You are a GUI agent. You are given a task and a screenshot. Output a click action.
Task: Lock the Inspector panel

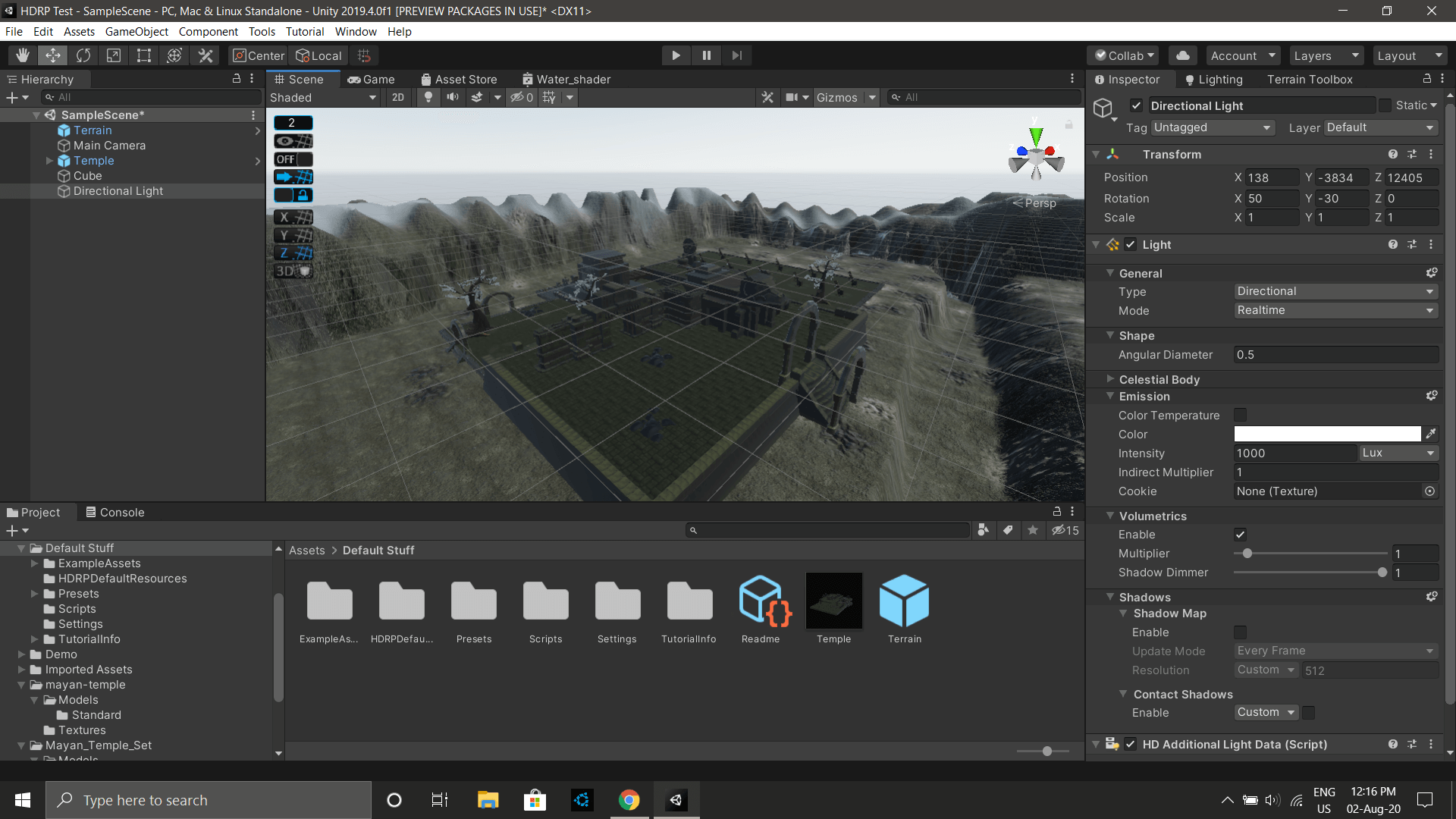click(1426, 79)
